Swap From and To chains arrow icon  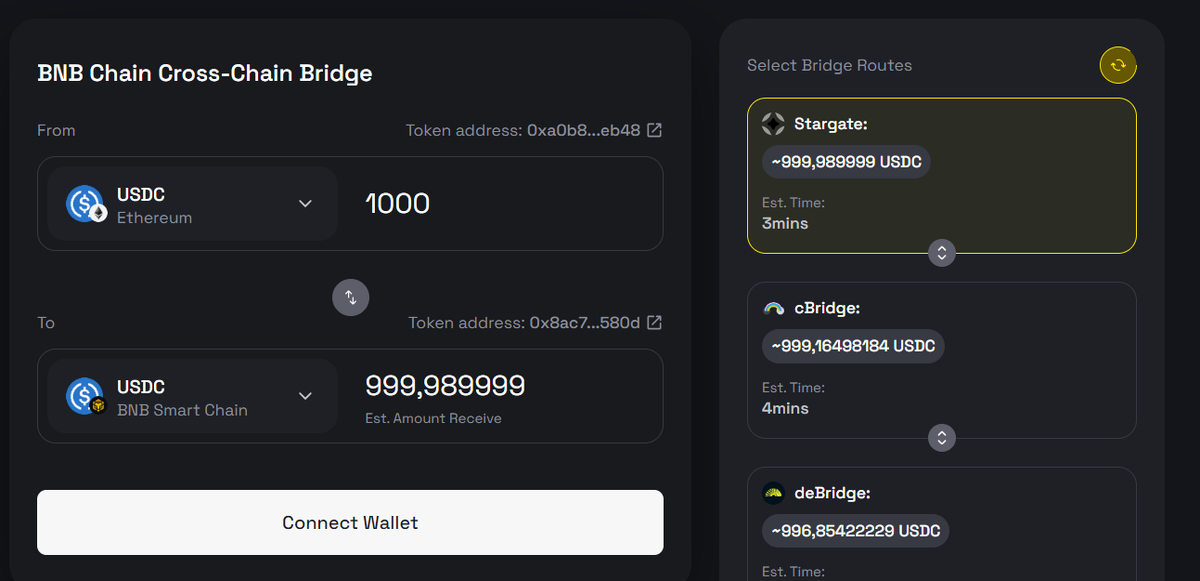point(350,297)
